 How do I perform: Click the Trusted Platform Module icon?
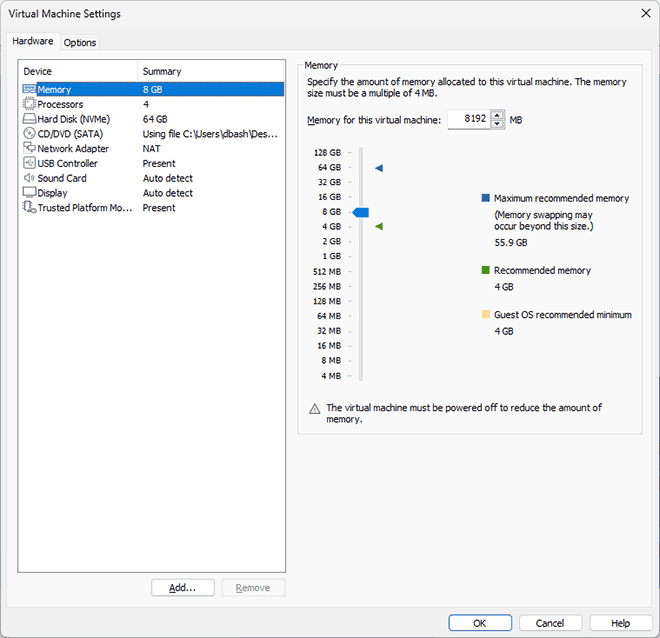coord(29,207)
